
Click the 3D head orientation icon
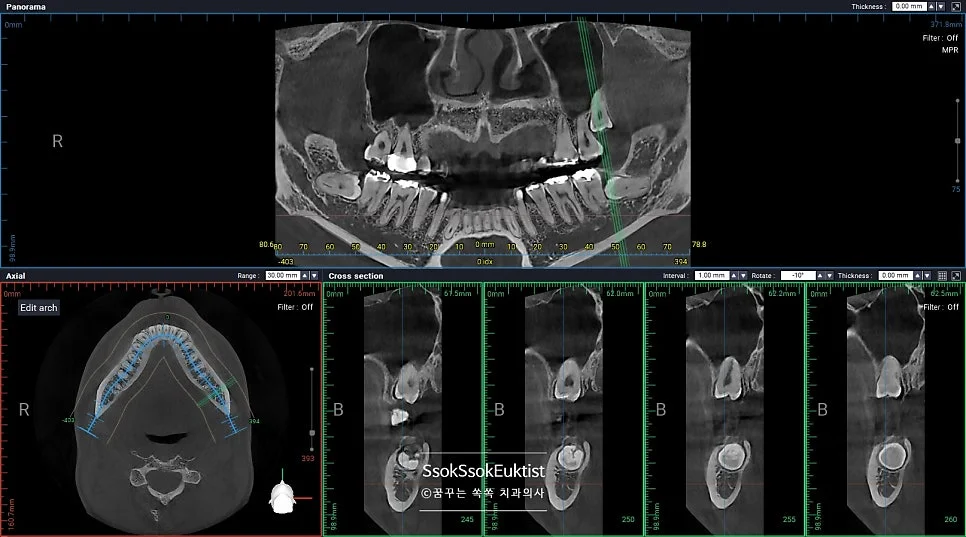[282, 498]
